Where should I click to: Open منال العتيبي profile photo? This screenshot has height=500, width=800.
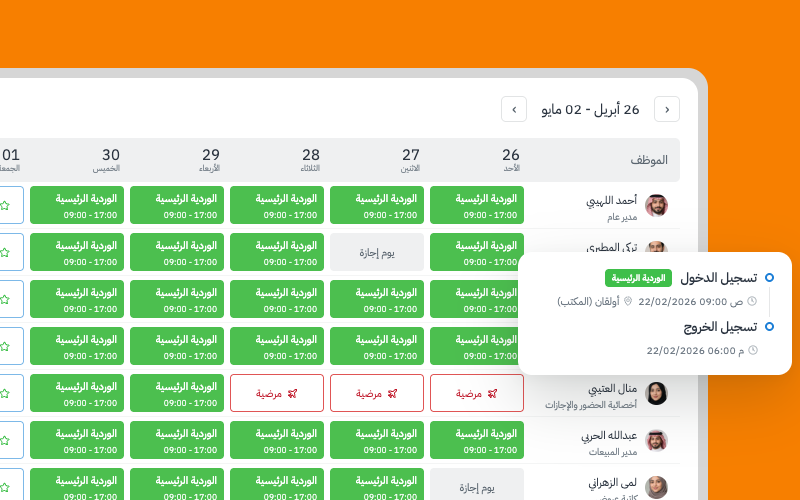[656, 393]
